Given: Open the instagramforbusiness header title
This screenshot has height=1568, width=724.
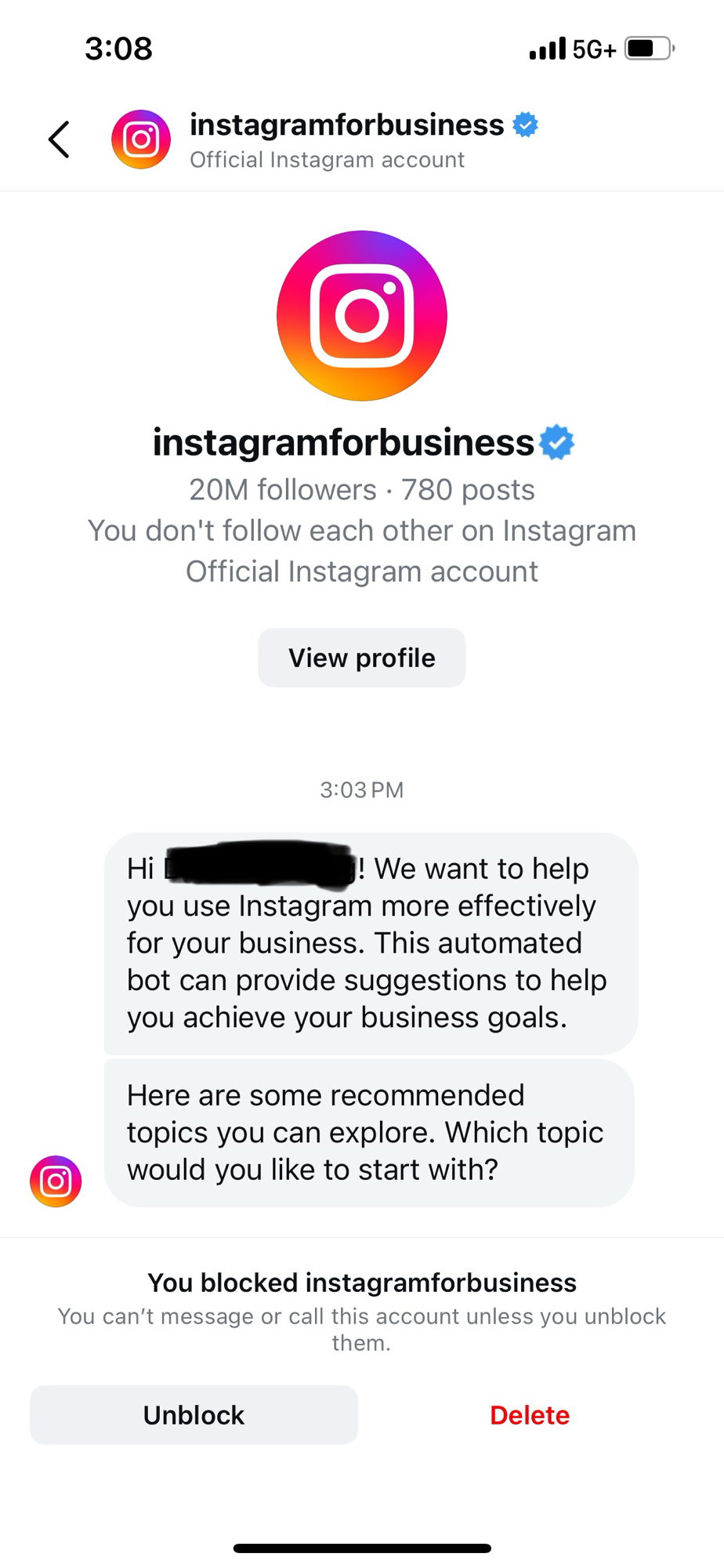Looking at the screenshot, I should 346,125.
